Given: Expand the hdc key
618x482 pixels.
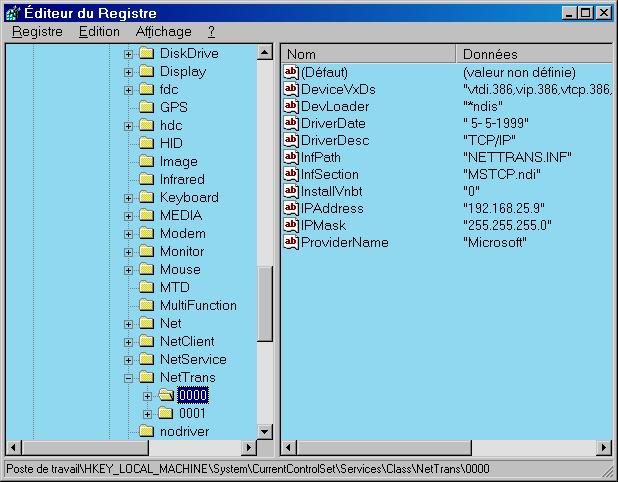Looking at the screenshot, I should pos(128,126).
